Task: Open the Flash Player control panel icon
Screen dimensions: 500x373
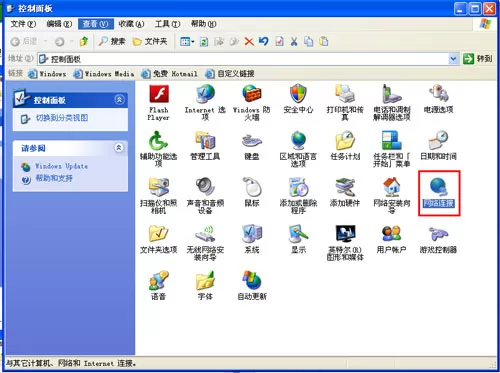Action: click(x=159, y=103)
